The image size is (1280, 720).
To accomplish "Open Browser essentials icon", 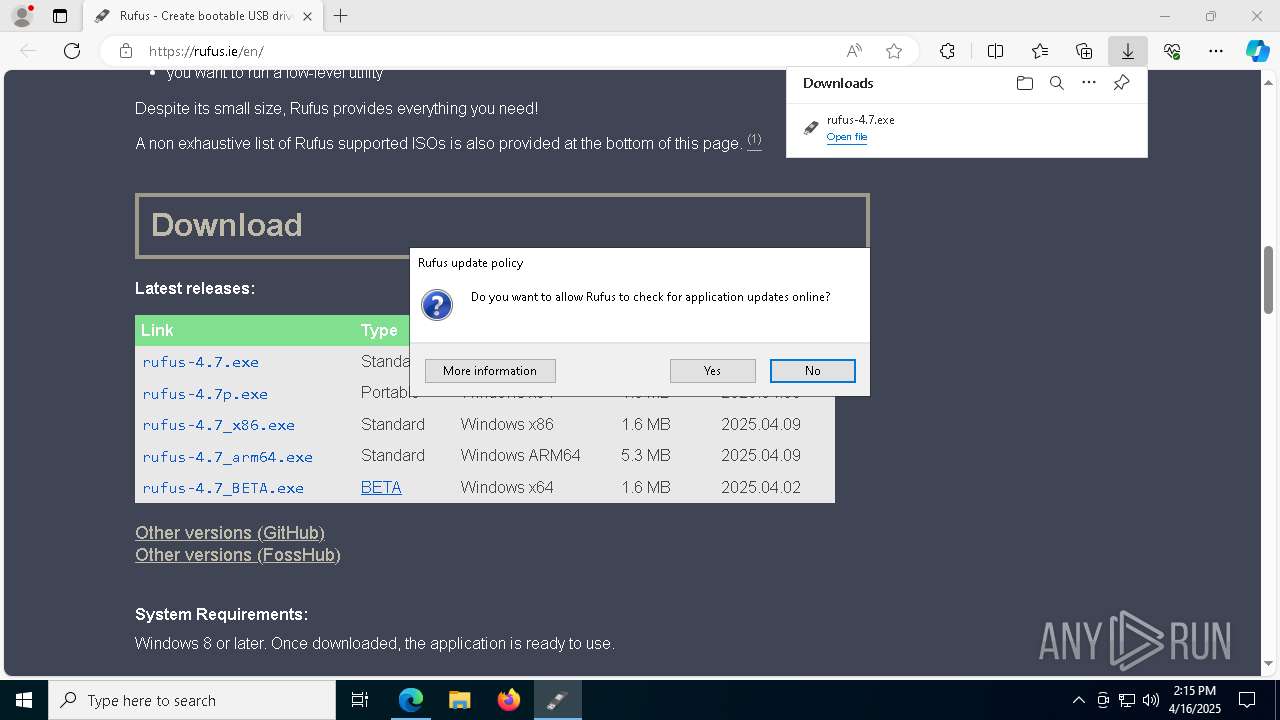I will click(x=1172, y=51).
